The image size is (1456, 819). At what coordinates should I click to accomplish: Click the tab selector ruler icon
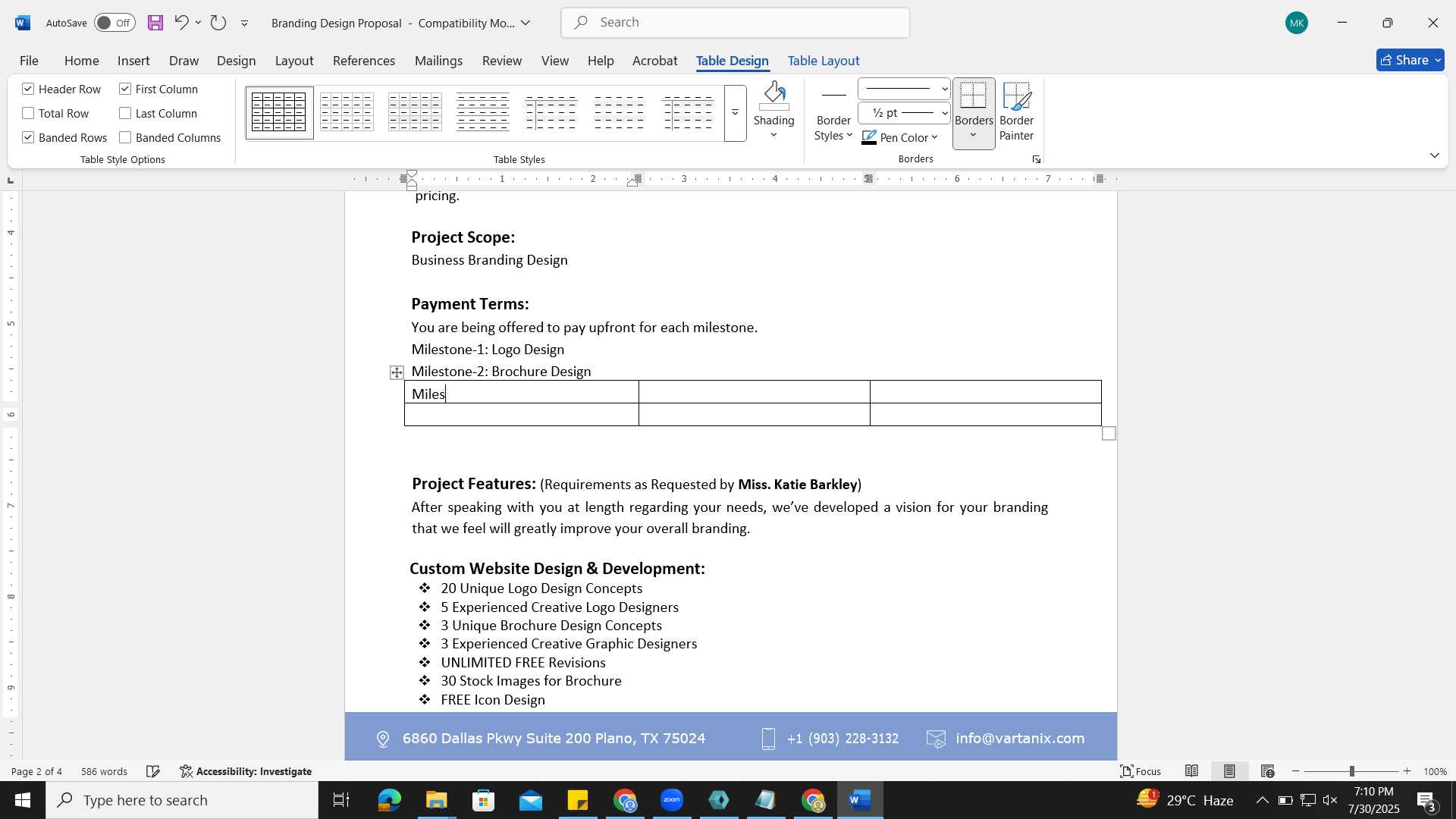pyautogui.click(x=10, y=180)
